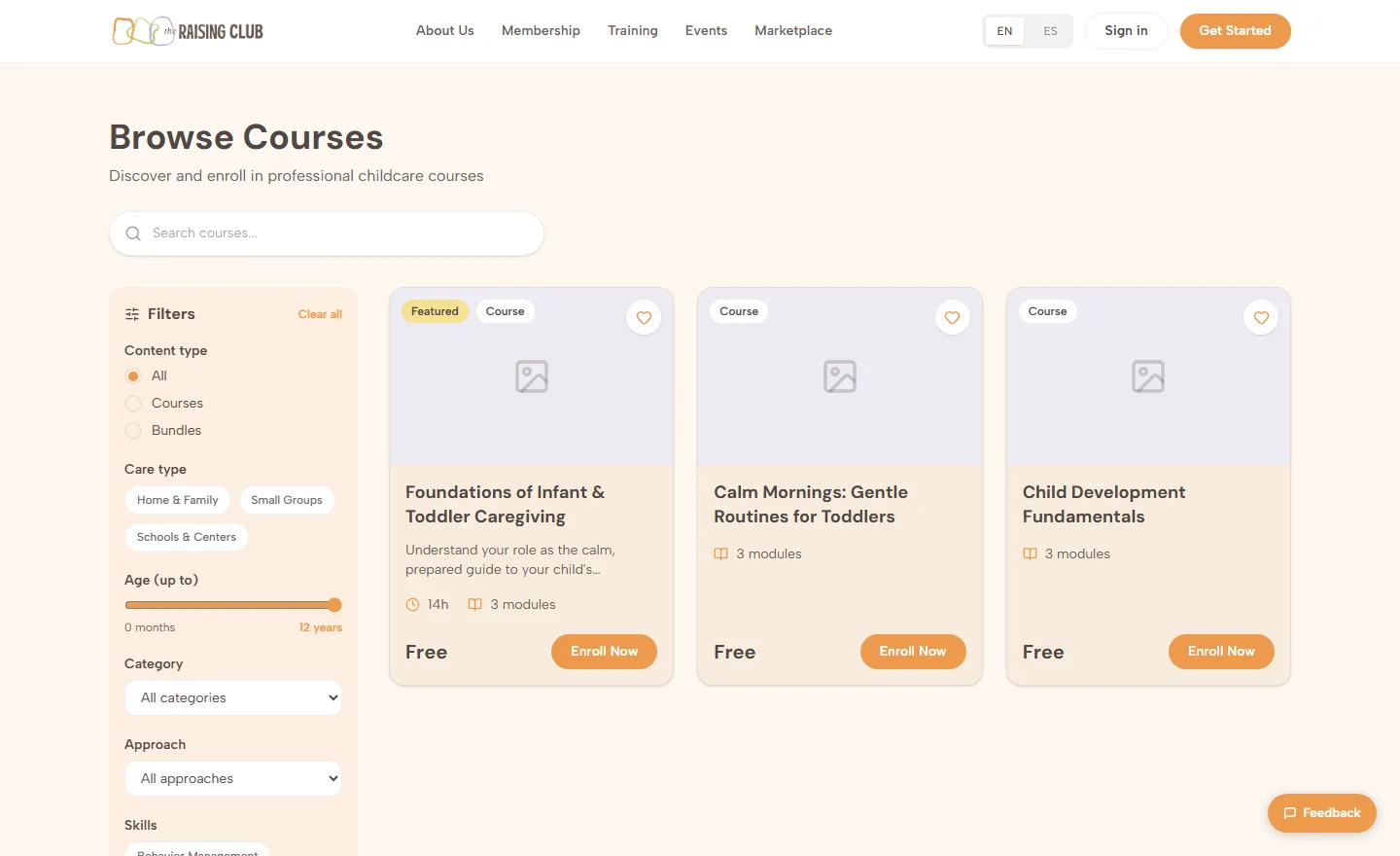Viewport: 1400px width, 856px height.
Task: Open the Child Development Fundamentals title
Action: [1103, 504]
